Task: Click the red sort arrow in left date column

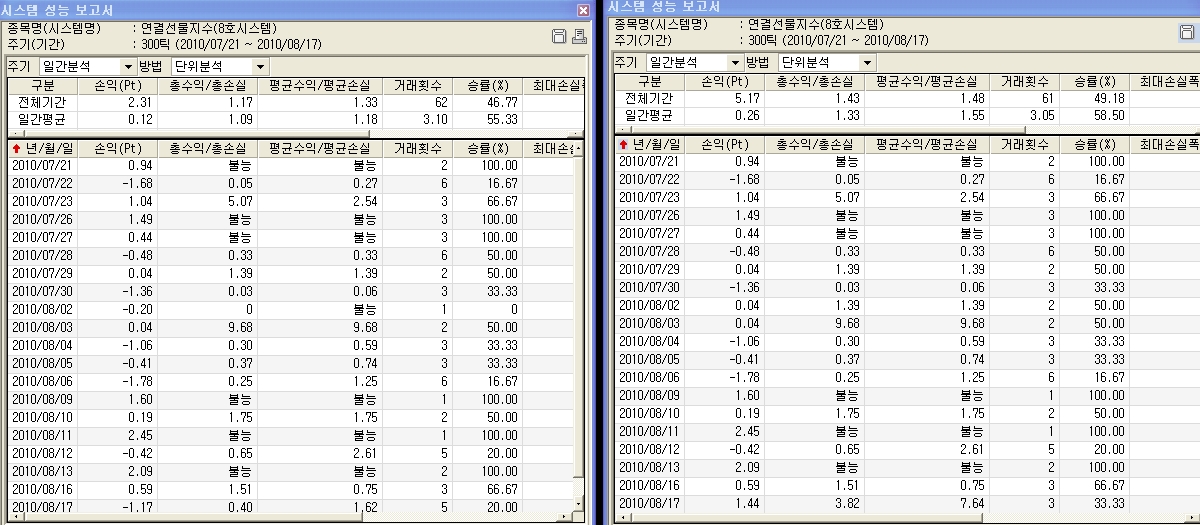Action: pyautogui.click(x=18, y=148)
